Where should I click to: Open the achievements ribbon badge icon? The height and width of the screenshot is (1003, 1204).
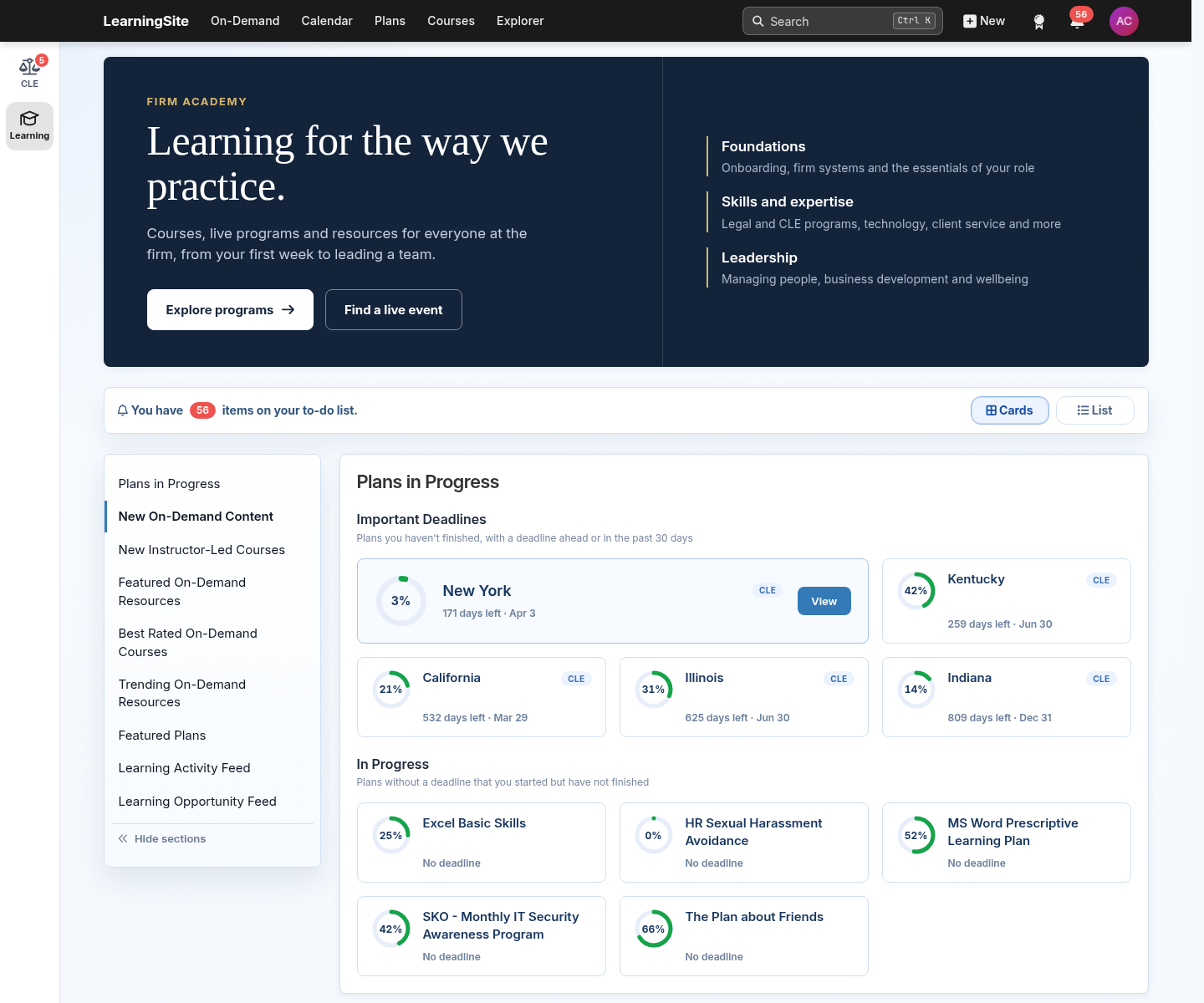1039,22
